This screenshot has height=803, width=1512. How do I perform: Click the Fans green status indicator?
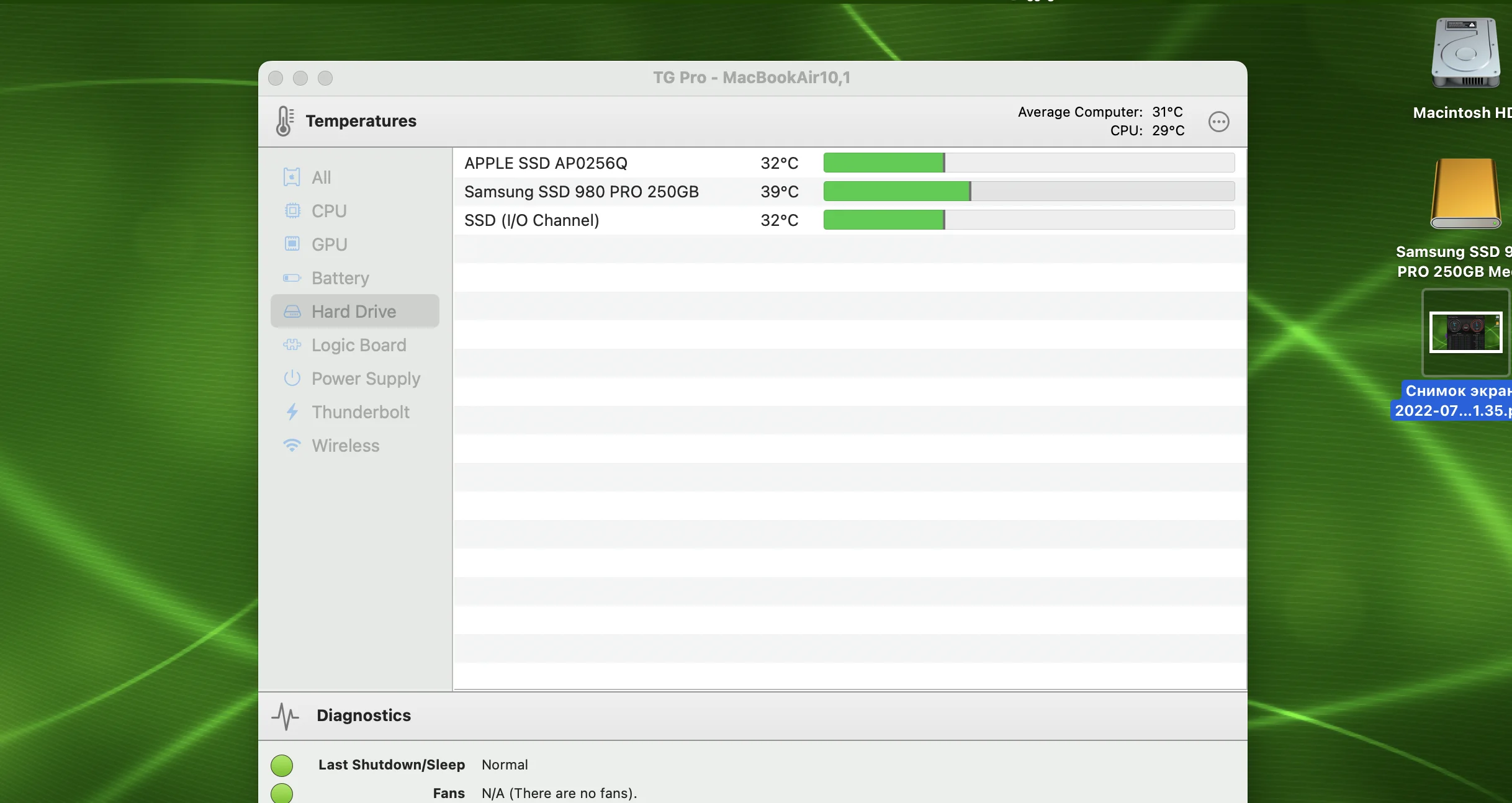pos(282,793)
